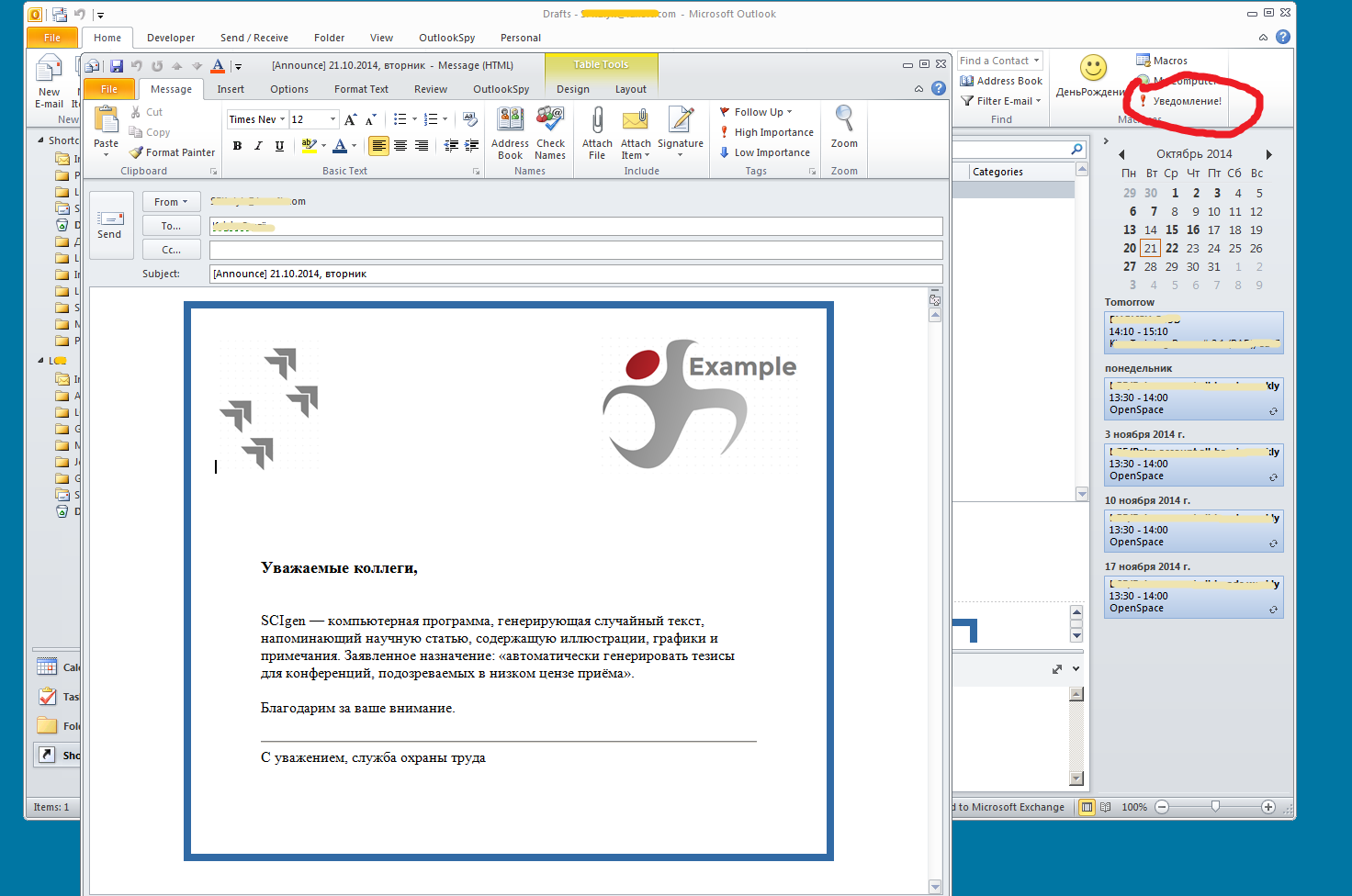Select Align Left paragraph toggle
This screenshot has height=896, width=1352.
378,146
